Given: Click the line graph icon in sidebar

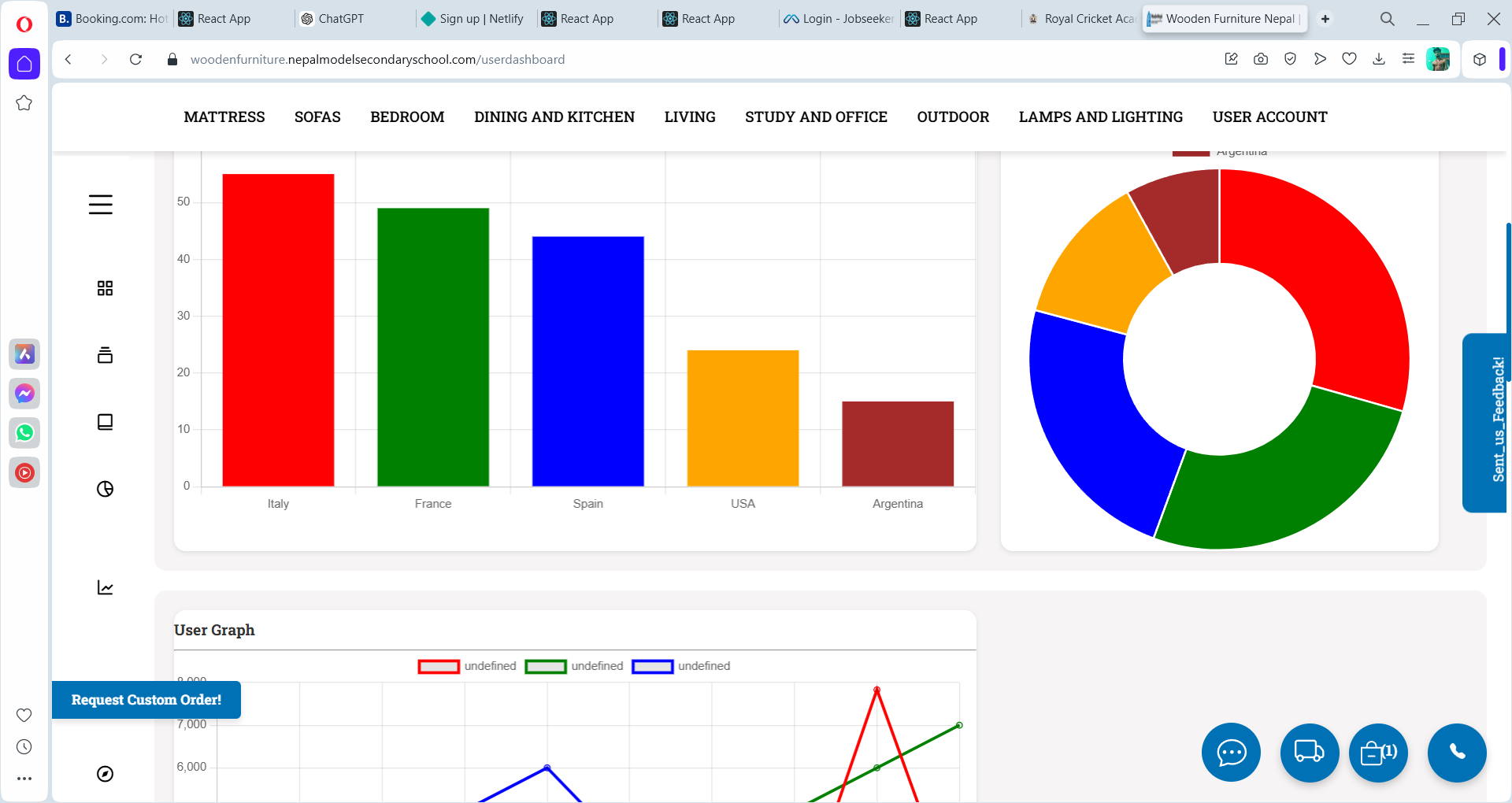Looking at the screenshot, I should click(x=105, y=587).
